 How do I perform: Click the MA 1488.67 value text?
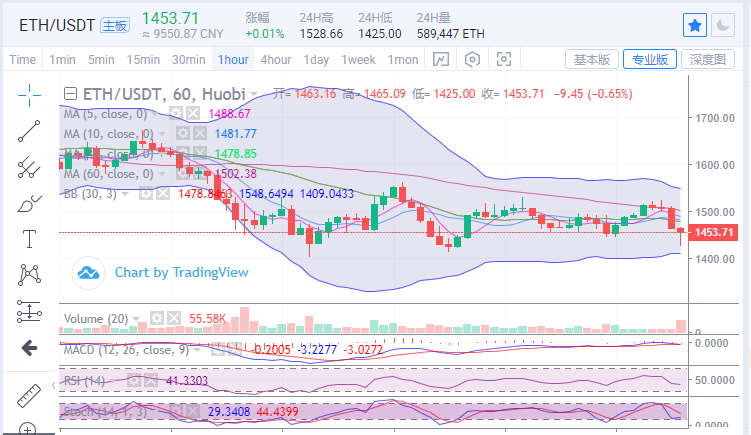(x=229, y=114)
